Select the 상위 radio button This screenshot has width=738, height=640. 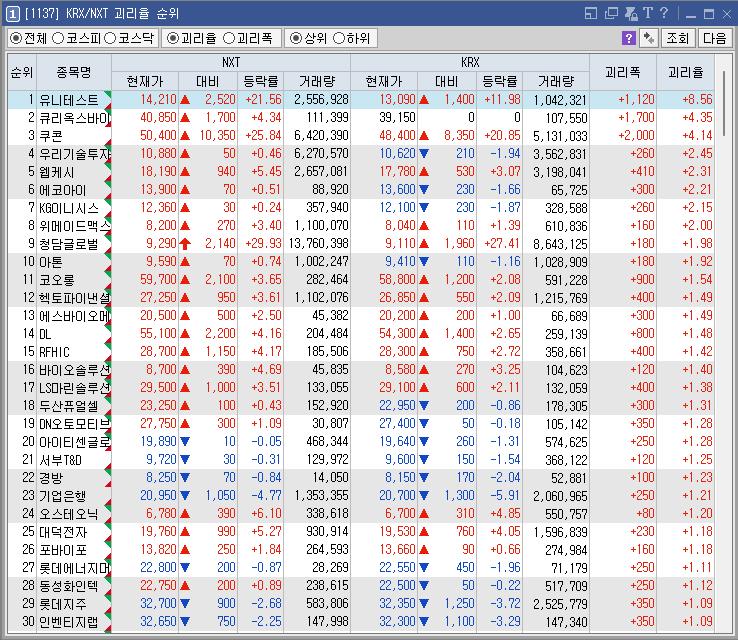click(x=296, y=38)
